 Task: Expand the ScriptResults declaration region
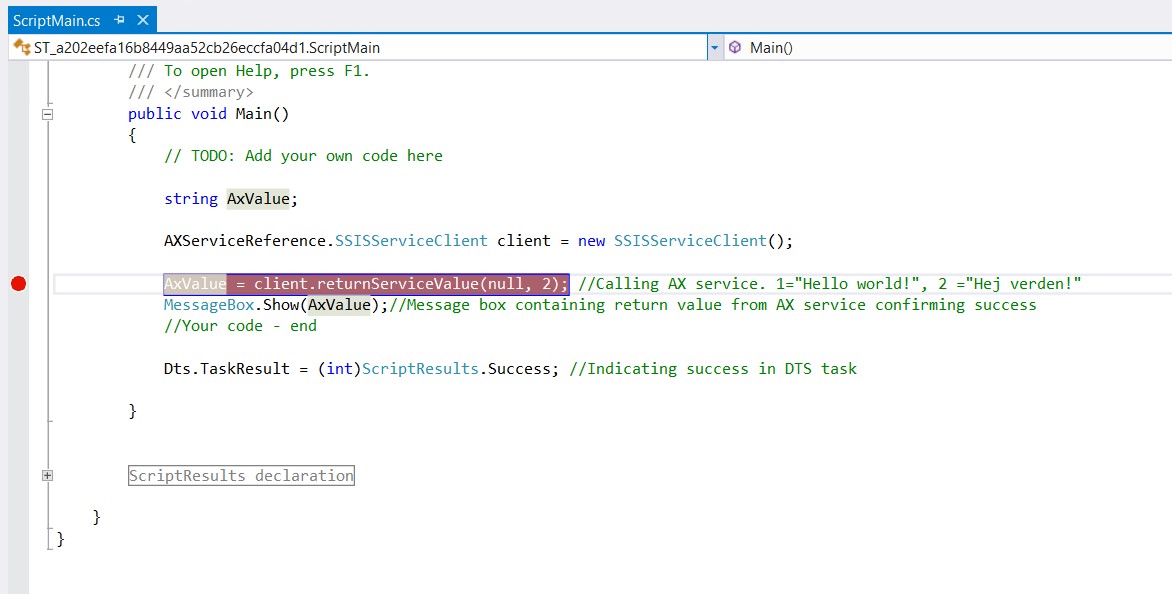point(47,476)
